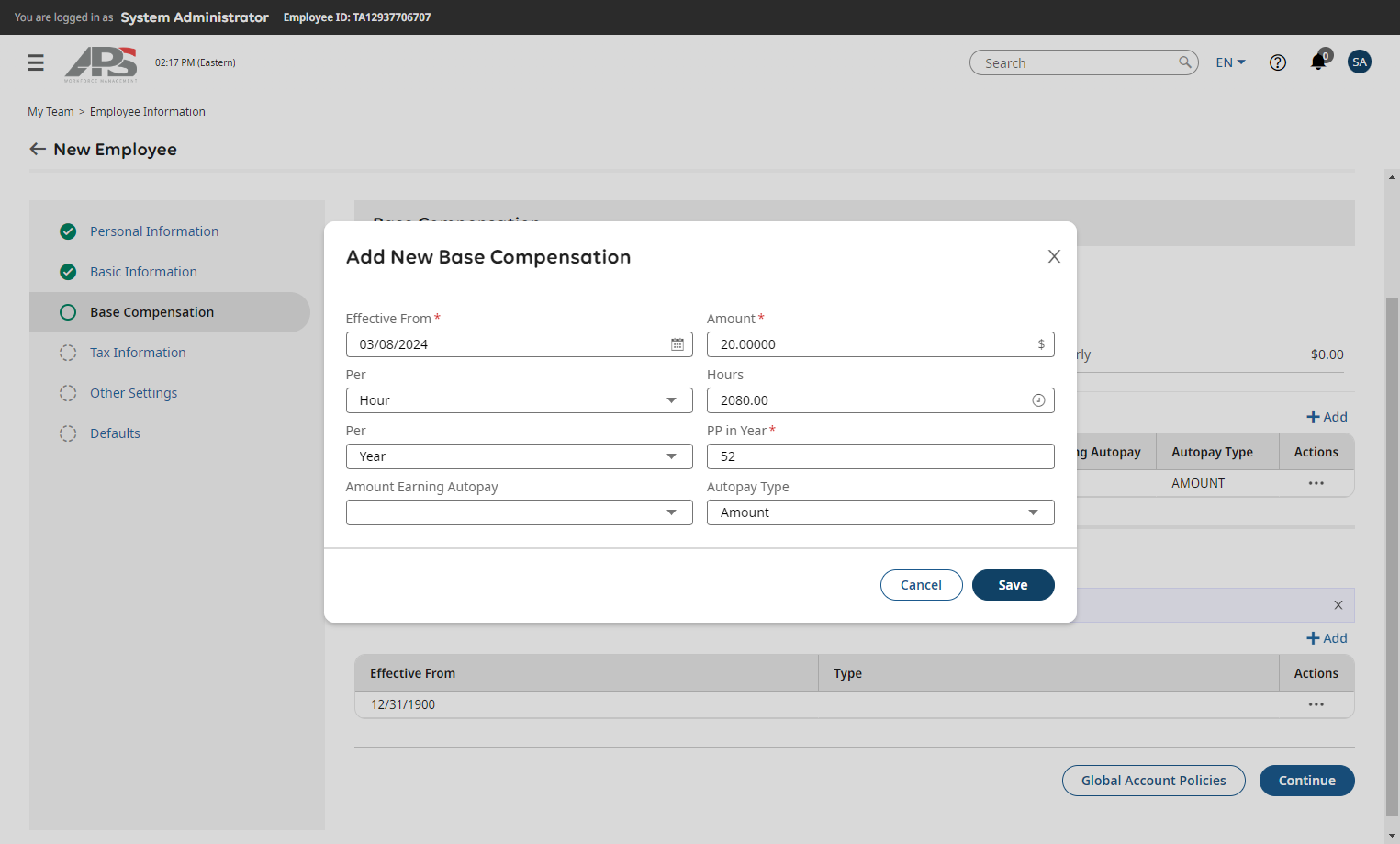Click the My Team breadcrumb
The height and width of the screenshot is (844, 1400).
[x=50, y=112]
